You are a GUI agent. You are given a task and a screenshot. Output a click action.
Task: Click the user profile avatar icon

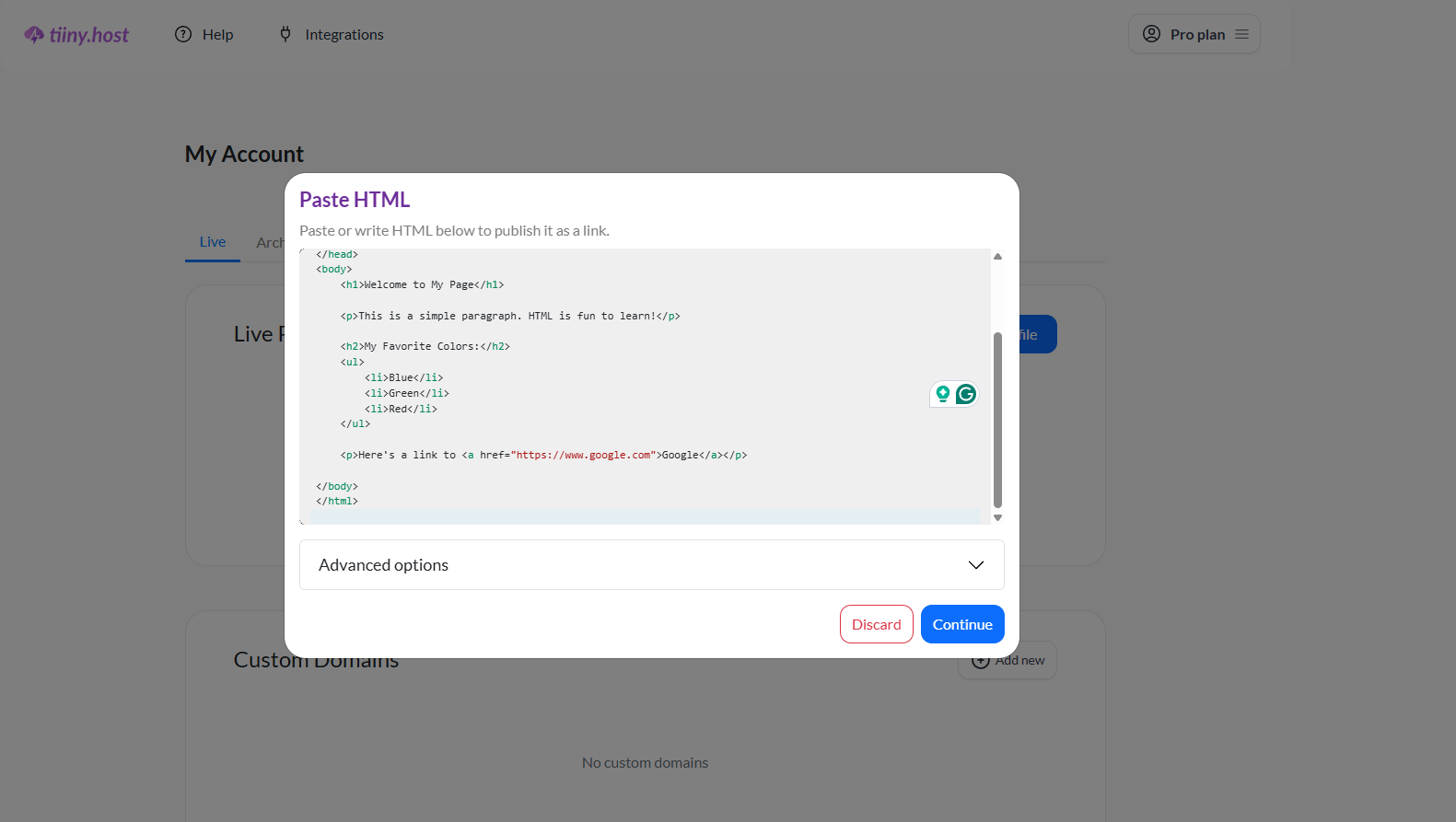coord(1151,34)
